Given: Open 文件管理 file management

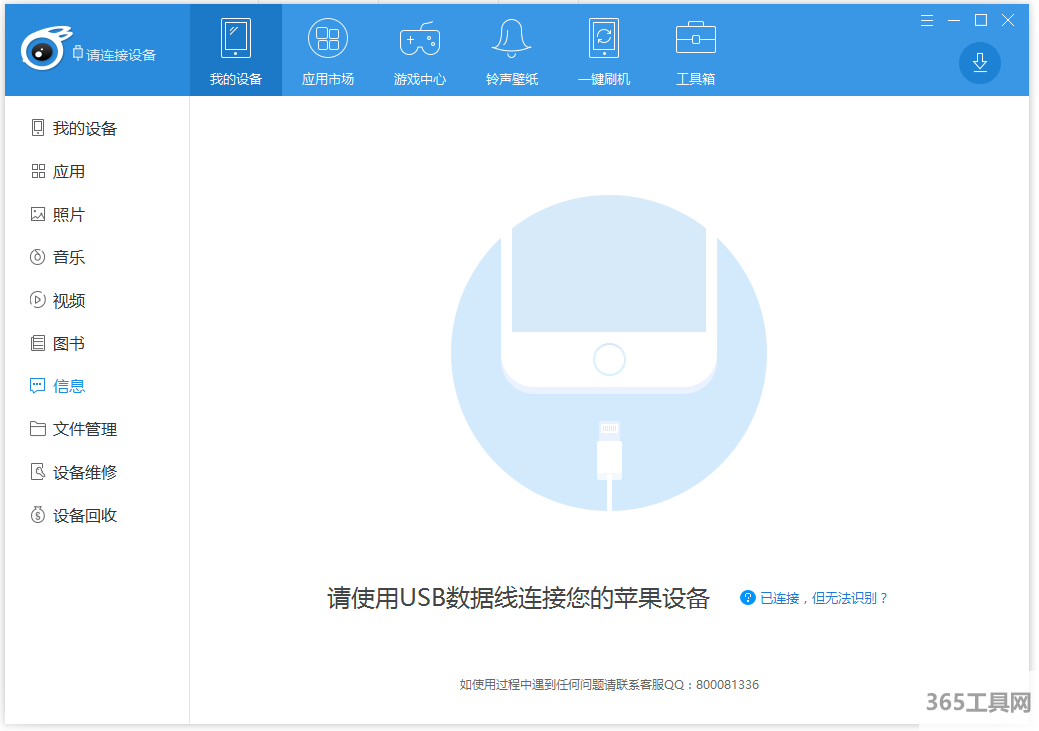Looking at the screenshot, I should (84, 429).
